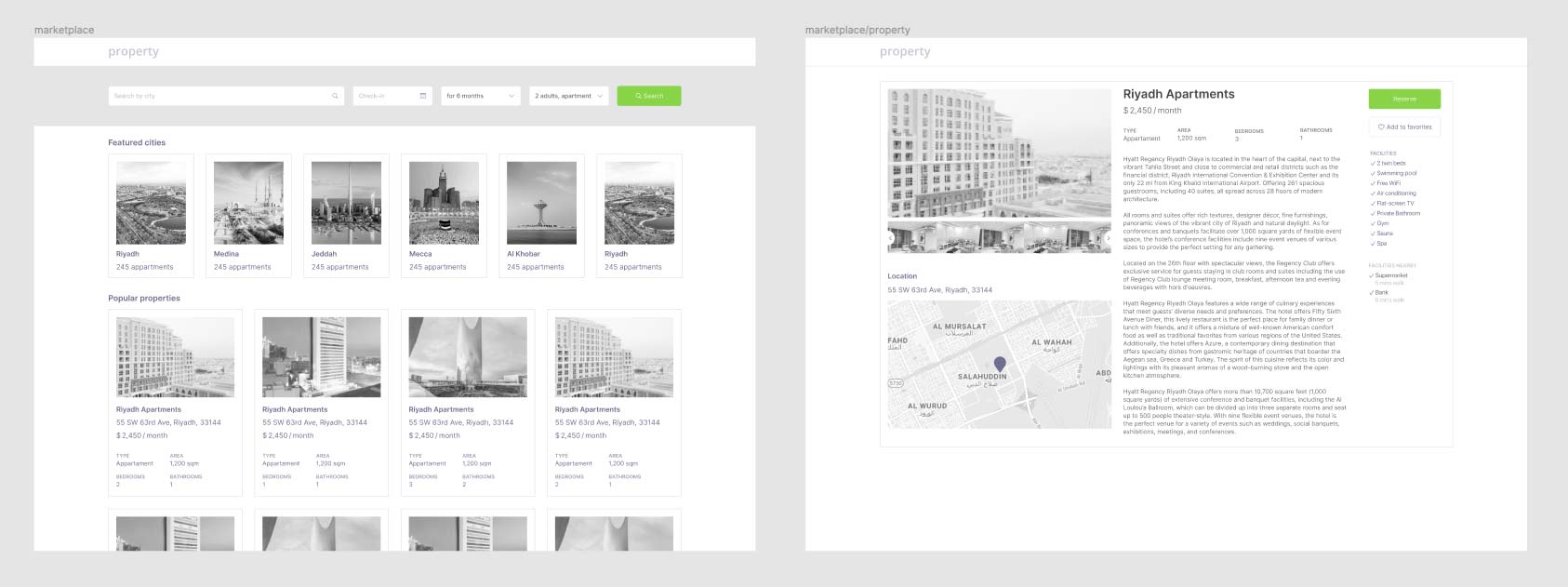The height and width of the screenshot is (587, 1568).
Task: Click the Add to favorites button
Action: (1404, 127)
